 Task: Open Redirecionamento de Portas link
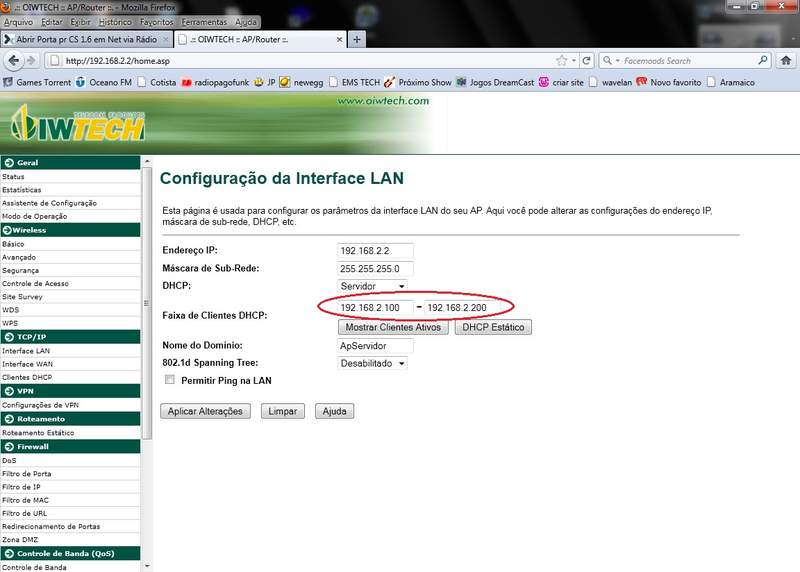click(x=51, y=527)
